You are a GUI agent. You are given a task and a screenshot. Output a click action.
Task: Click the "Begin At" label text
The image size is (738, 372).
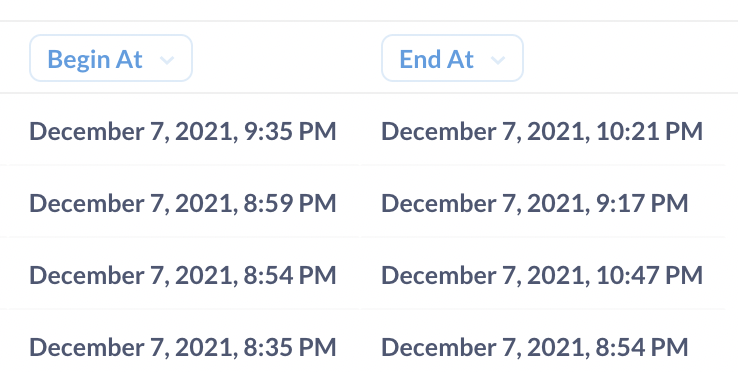(x=95, y=60)
